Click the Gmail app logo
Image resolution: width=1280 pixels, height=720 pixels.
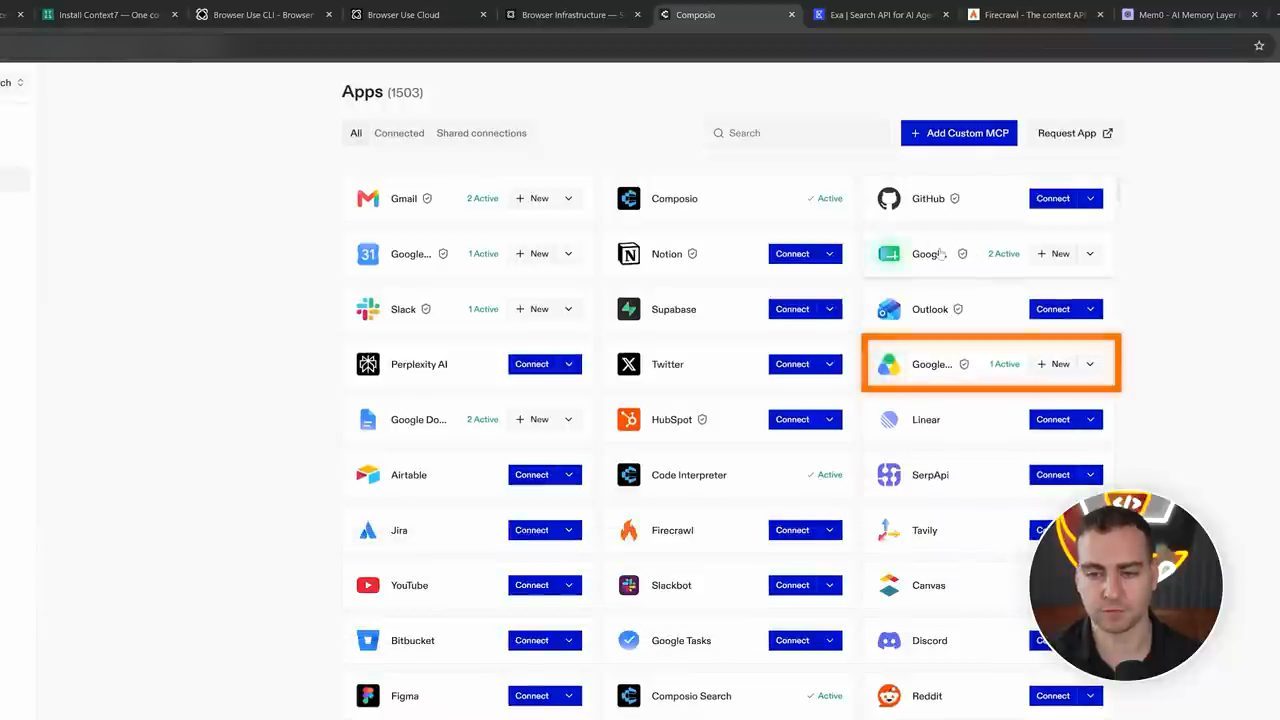[x=368, y=199]
